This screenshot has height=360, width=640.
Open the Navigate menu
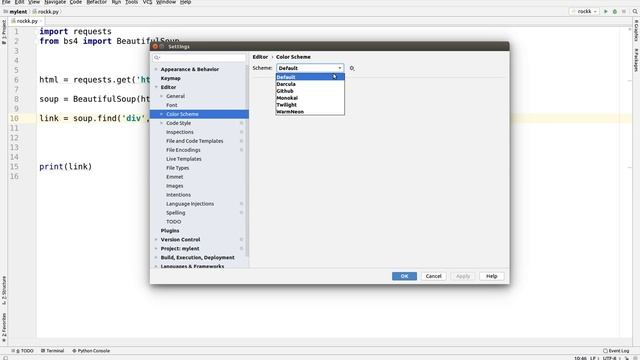pyautogui.click(x=55, y=2)
